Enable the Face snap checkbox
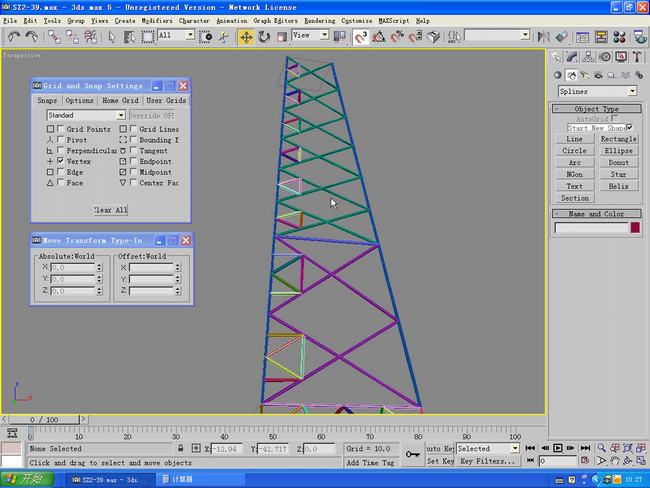650x488 pixels. [61, 182]
